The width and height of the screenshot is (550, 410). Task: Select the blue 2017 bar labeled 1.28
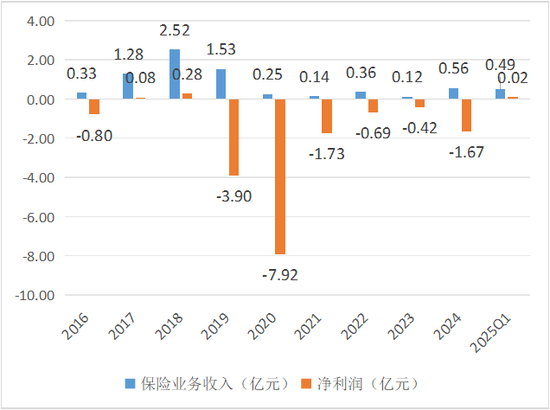(x=128, y=86)
